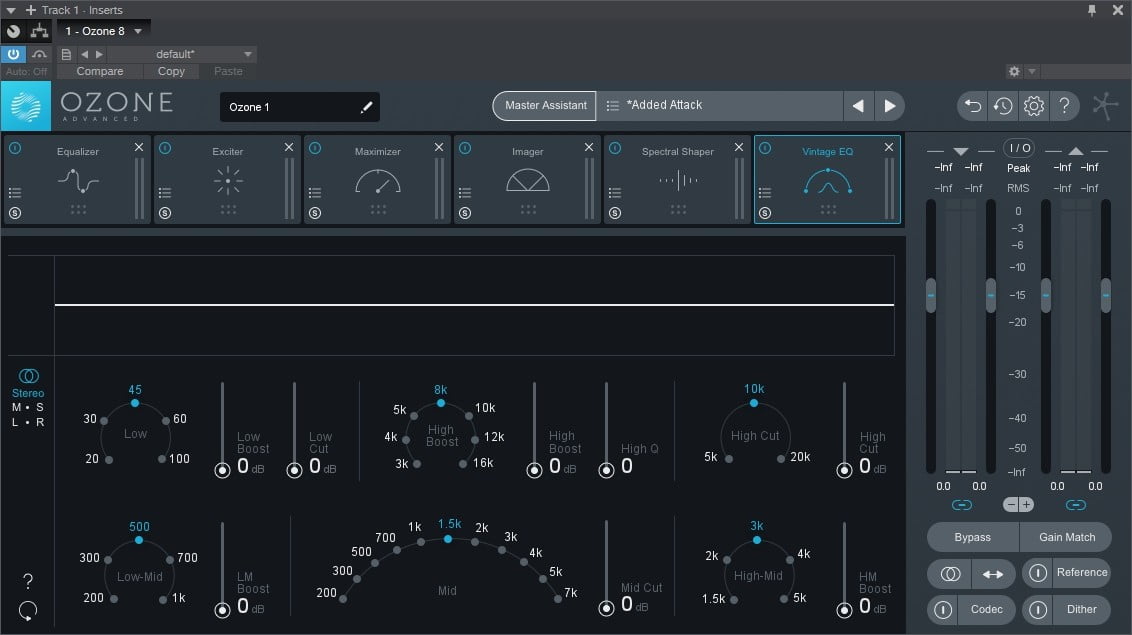Set Low band frequency to 60

point(166,420)
